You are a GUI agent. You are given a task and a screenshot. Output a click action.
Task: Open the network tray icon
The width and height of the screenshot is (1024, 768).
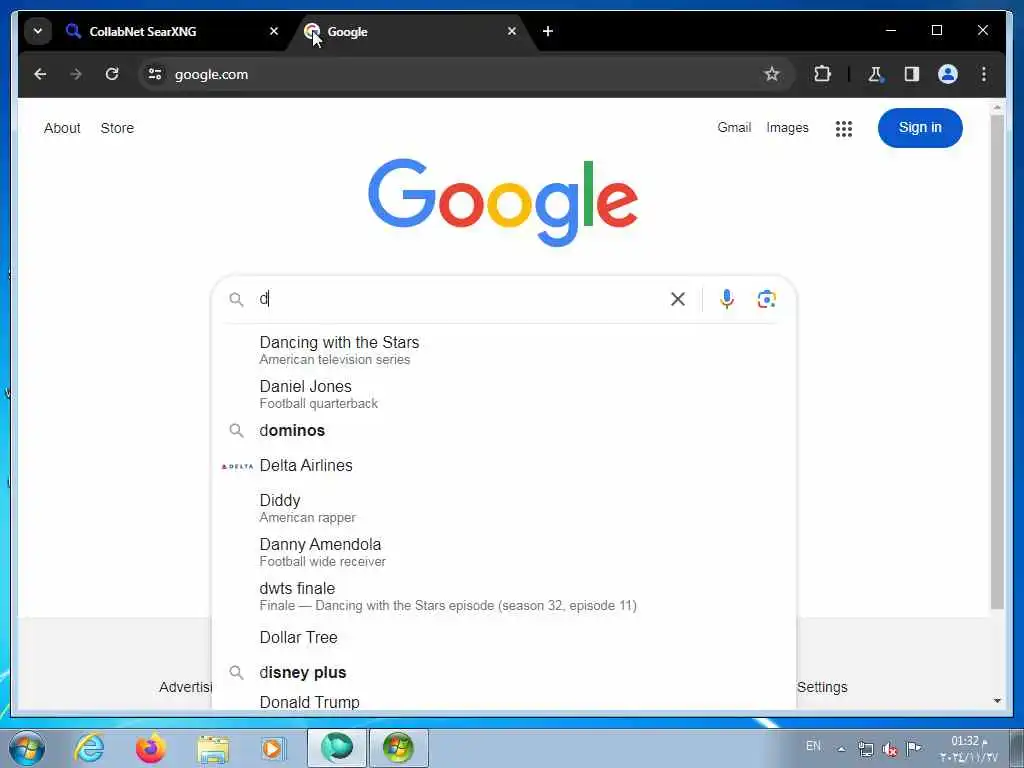coord(866,748)
